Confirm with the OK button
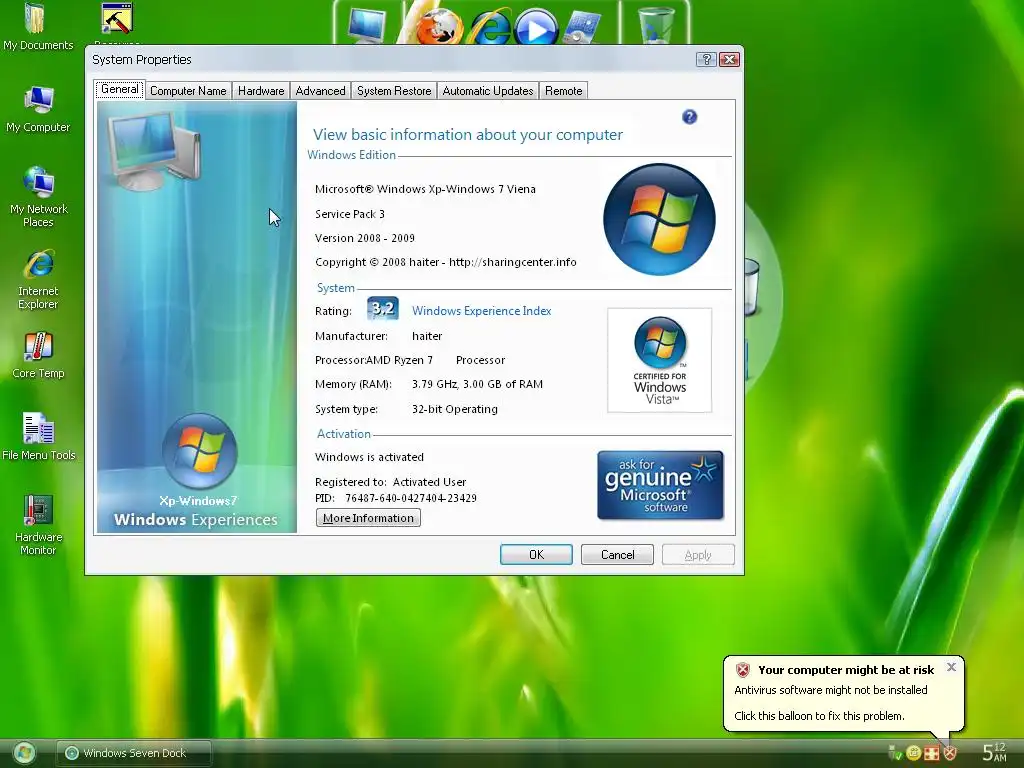Screen dimensions: 1024x768 click(536, 554)
